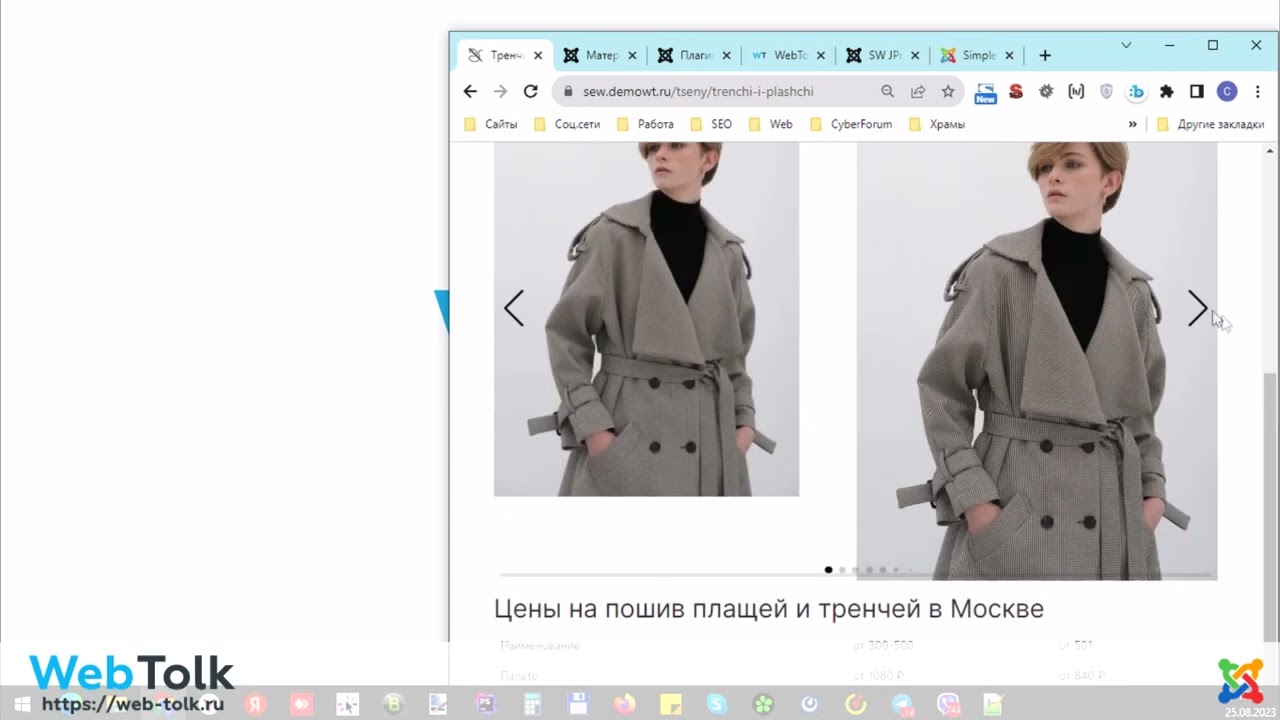The width and height of the screenshot is (1280, 720).
Task: Close the 'Плагин' tab
Action: click(726, 55)
